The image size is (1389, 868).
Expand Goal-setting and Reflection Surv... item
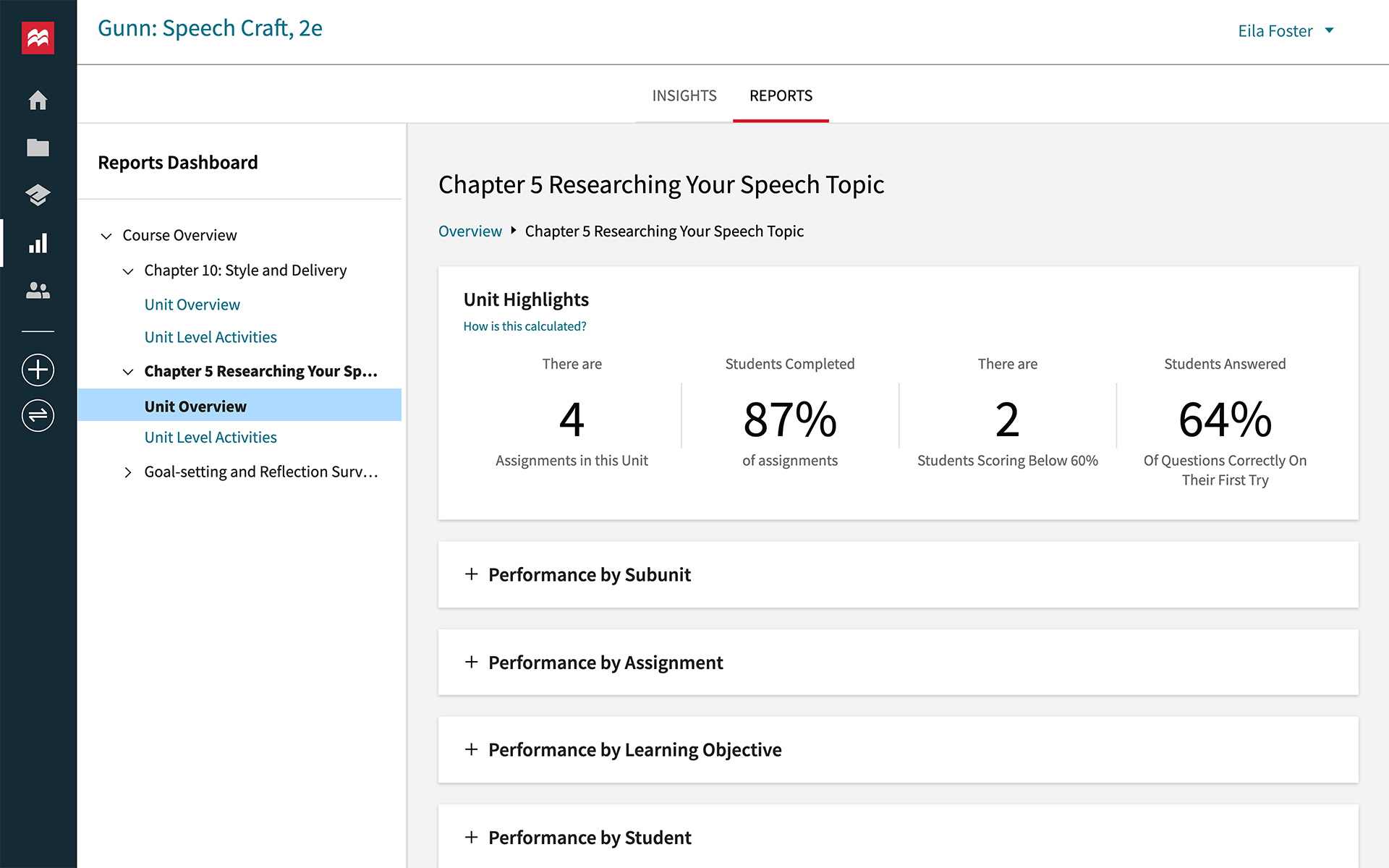click(127, 471)
